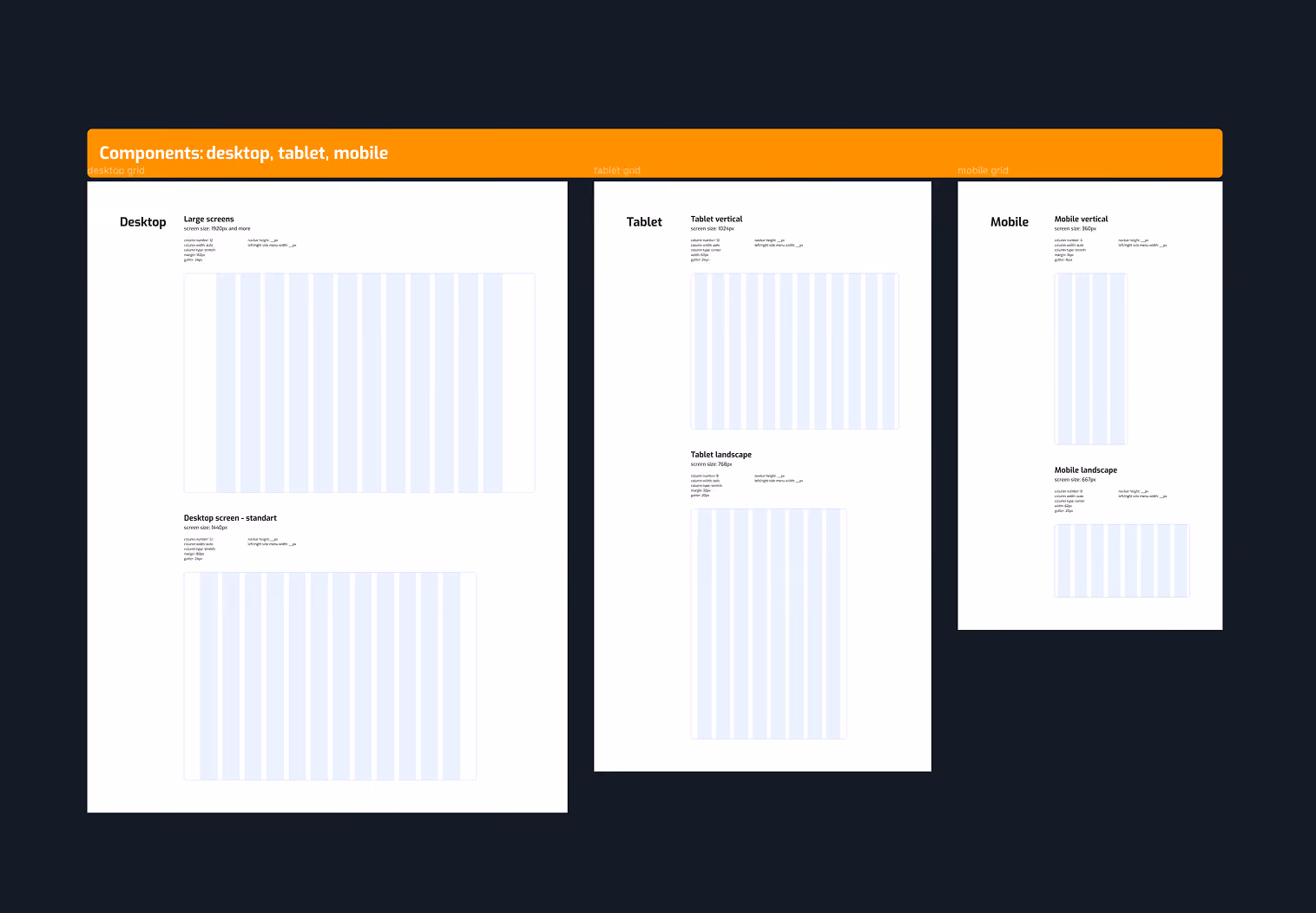
Task: Select the Desktop screen standart grid preview
Action: pos(330,676)
